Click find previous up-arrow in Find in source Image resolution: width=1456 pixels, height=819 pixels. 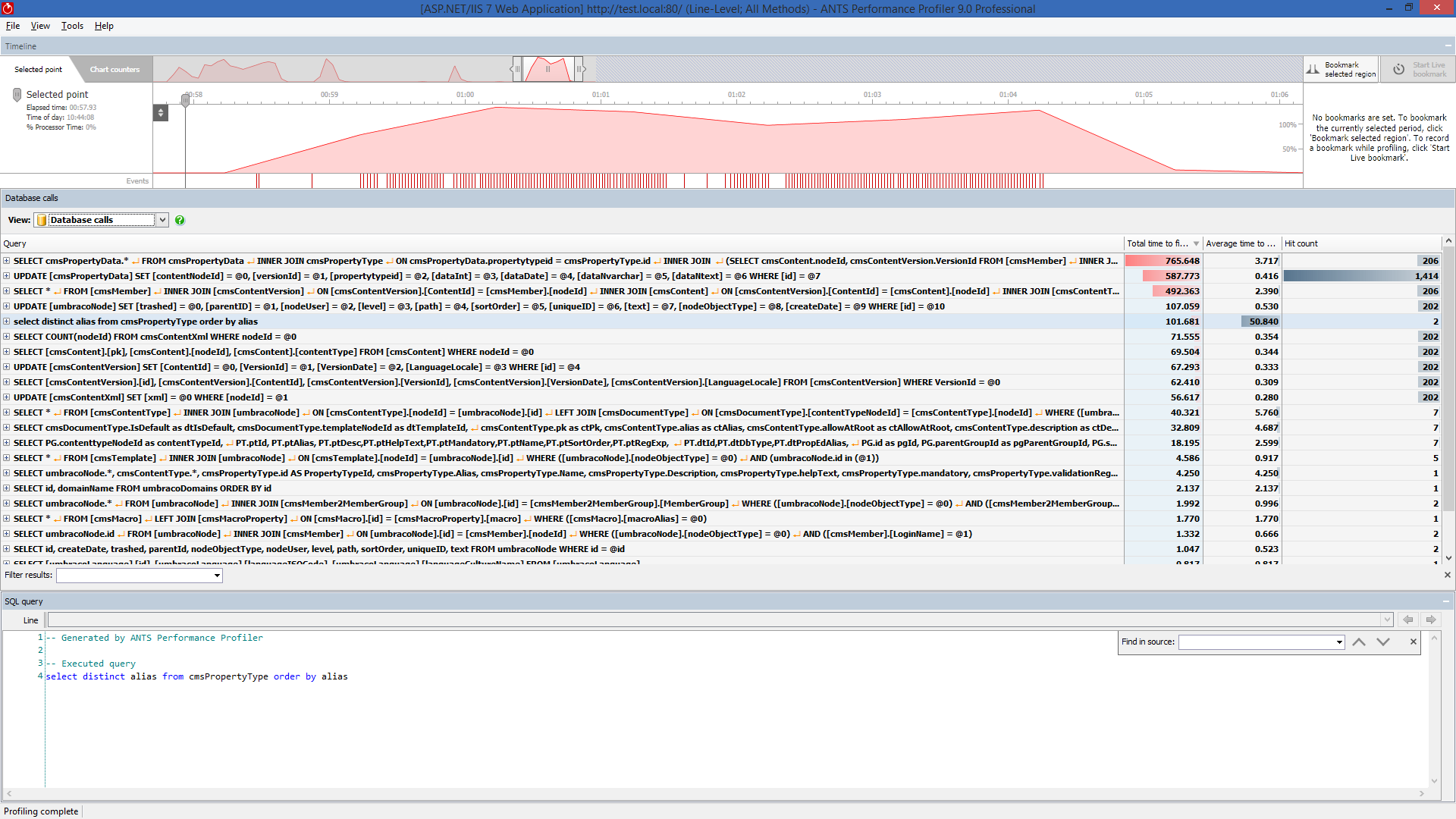click(1359, 642)
